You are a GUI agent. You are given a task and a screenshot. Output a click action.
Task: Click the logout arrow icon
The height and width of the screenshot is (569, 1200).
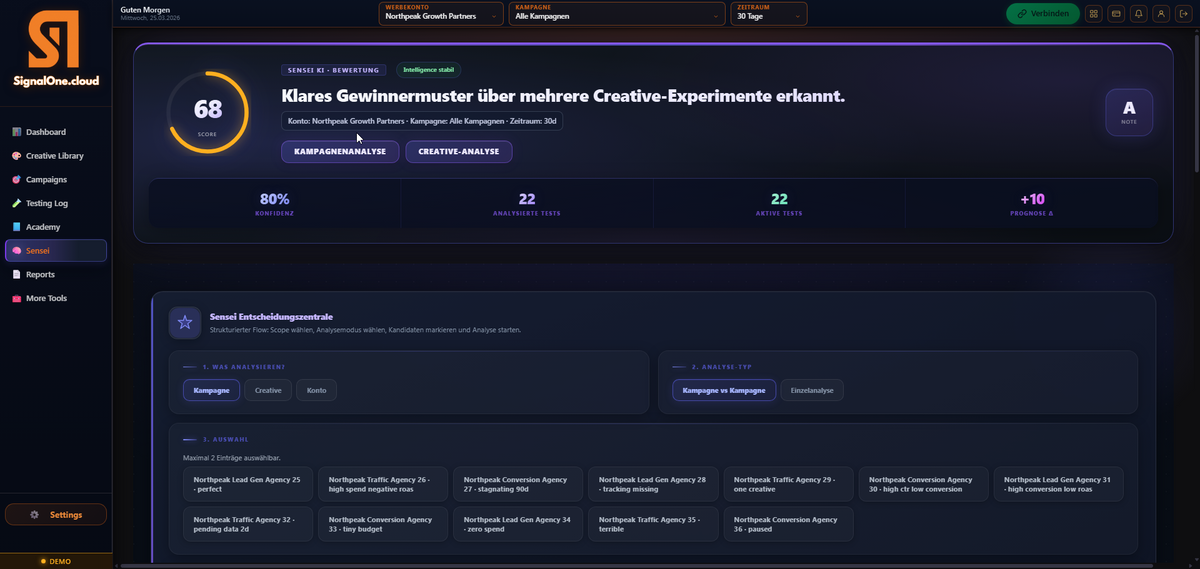[x=1183, y=14]
